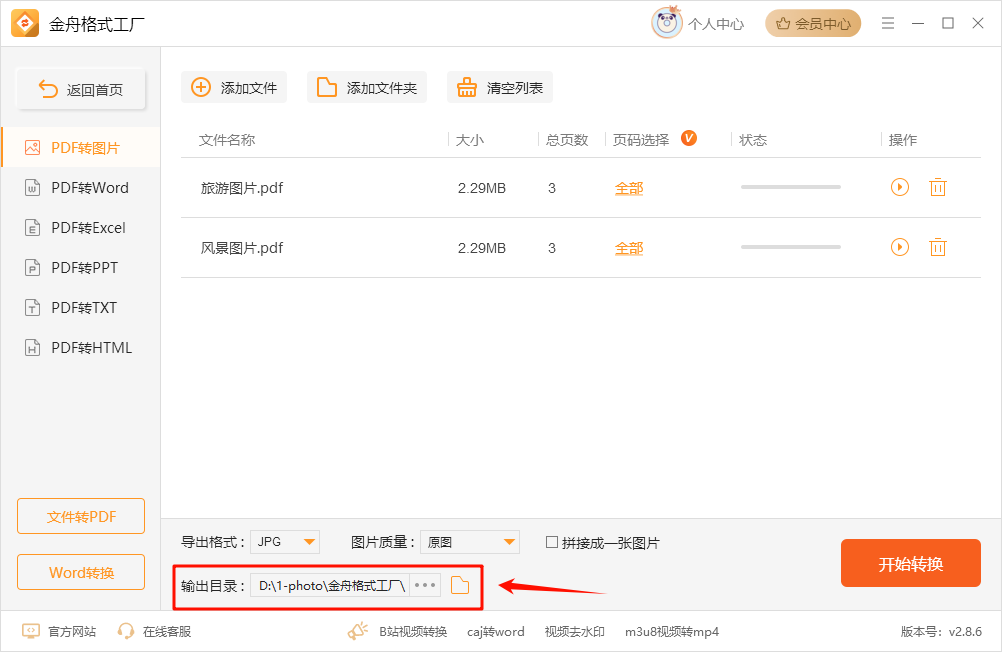Click progress bar of 风景图片.pdf
This screenshot has height=652, width=1002.
point(790,247)
